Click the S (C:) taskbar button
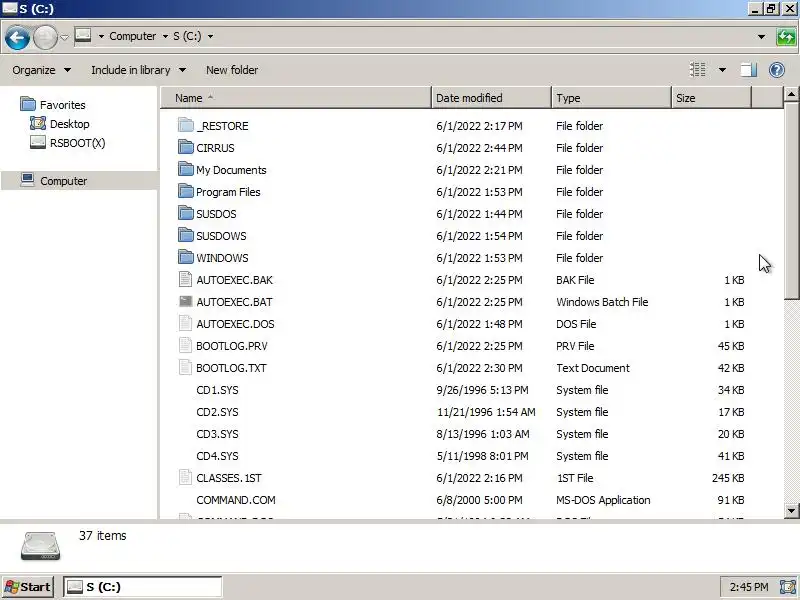800x600 pixels. pyautogui.click(x=142, y=587)
